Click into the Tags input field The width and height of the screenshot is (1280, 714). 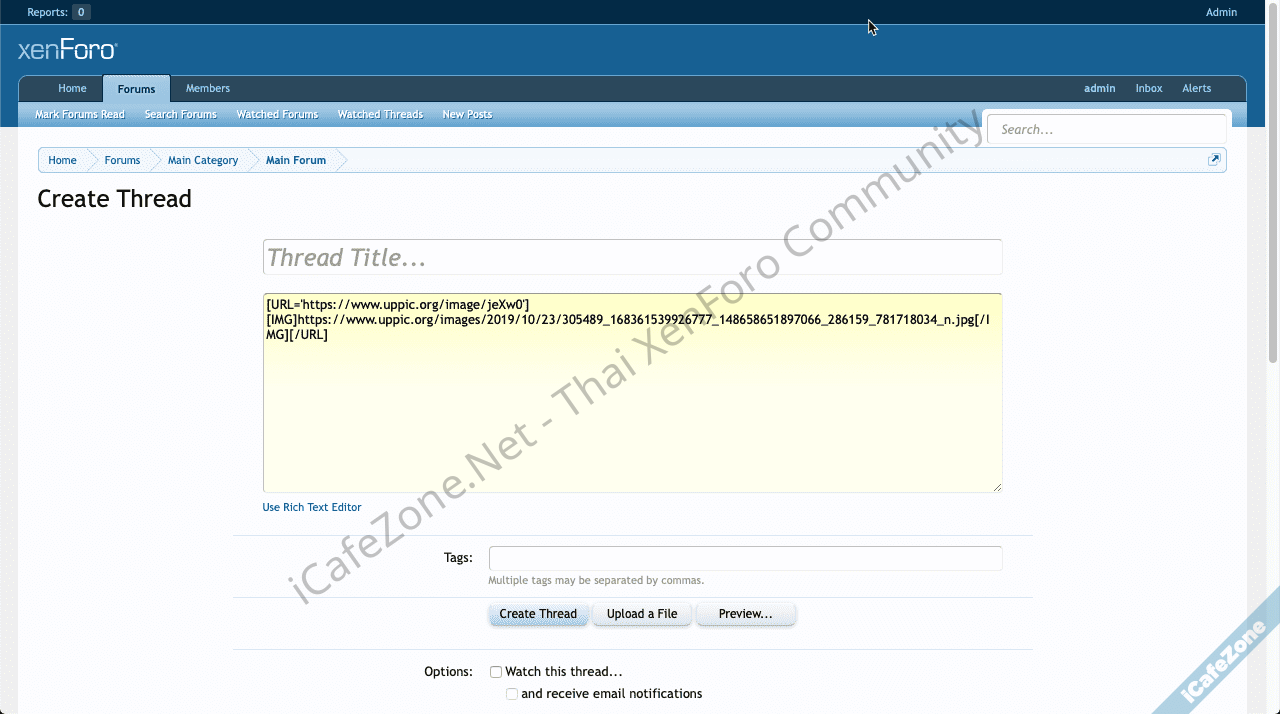[745, 558]
